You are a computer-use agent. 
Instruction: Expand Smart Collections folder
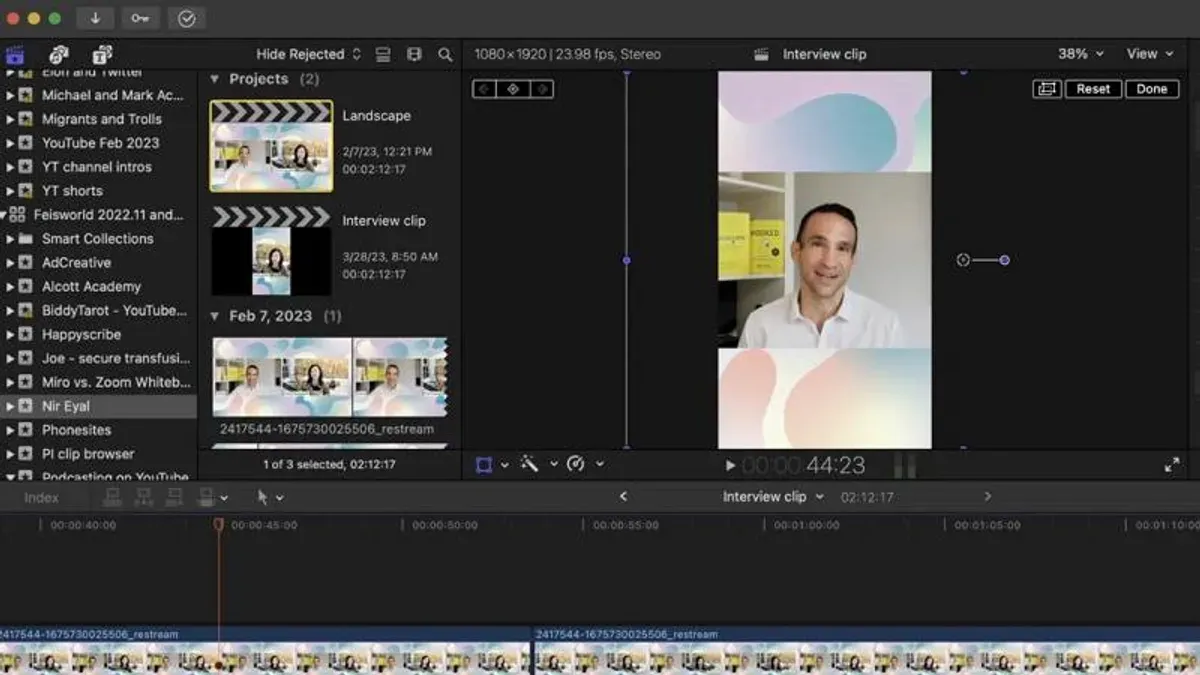[10, 239]
